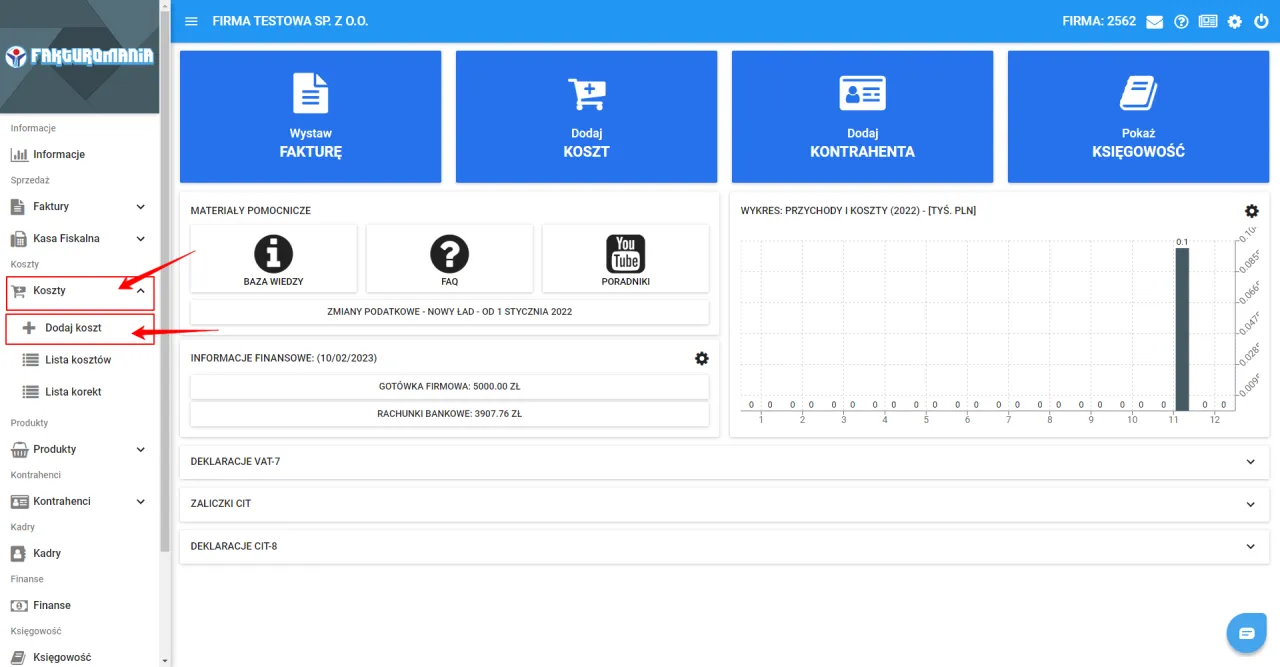
Task: Open the settings gear in top header
Action: [x=1234, y=22]
